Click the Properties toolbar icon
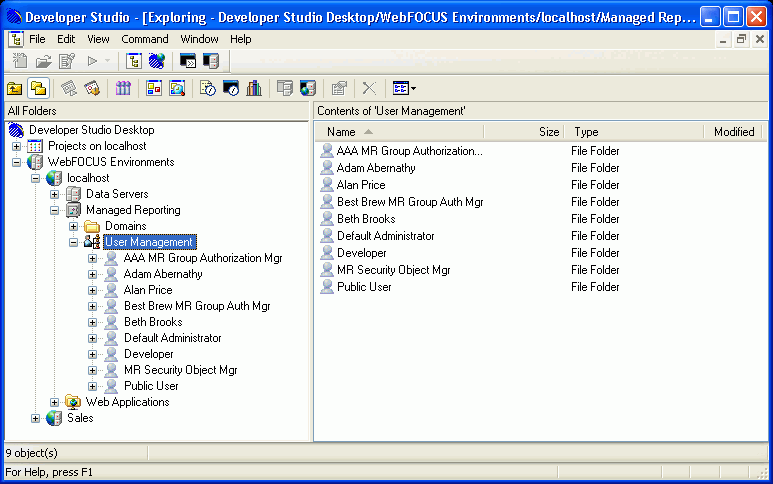 339,89
